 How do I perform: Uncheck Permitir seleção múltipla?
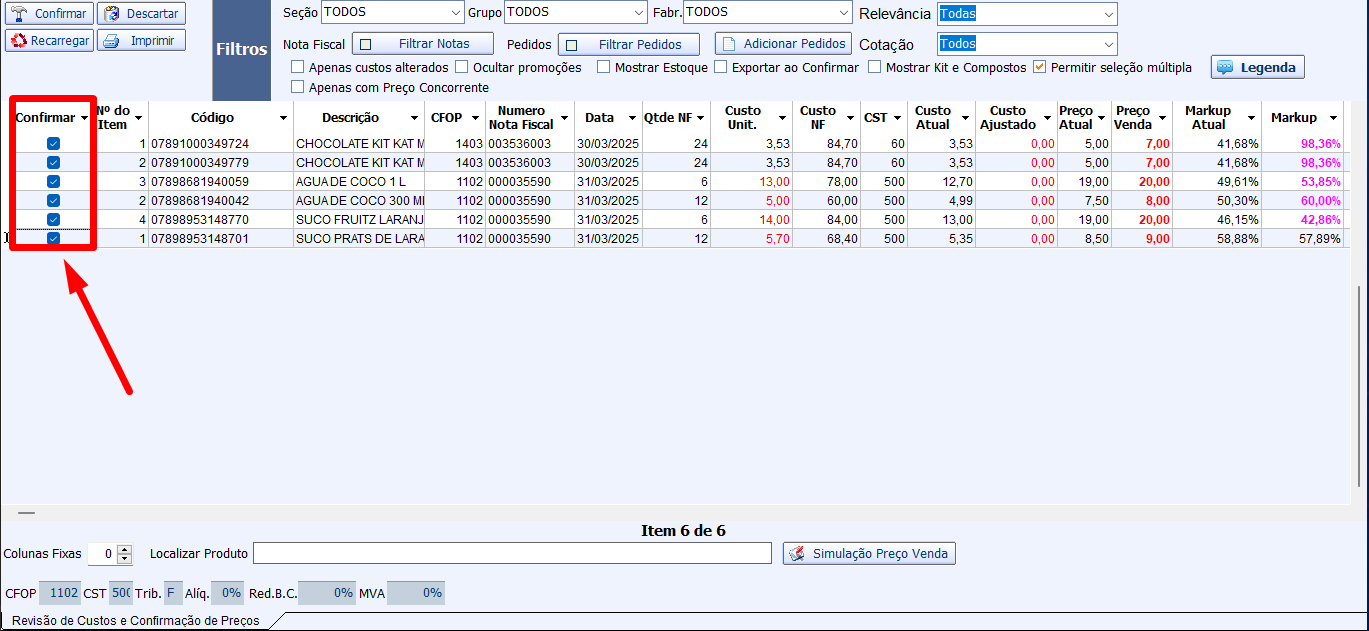click(1040, 68)
